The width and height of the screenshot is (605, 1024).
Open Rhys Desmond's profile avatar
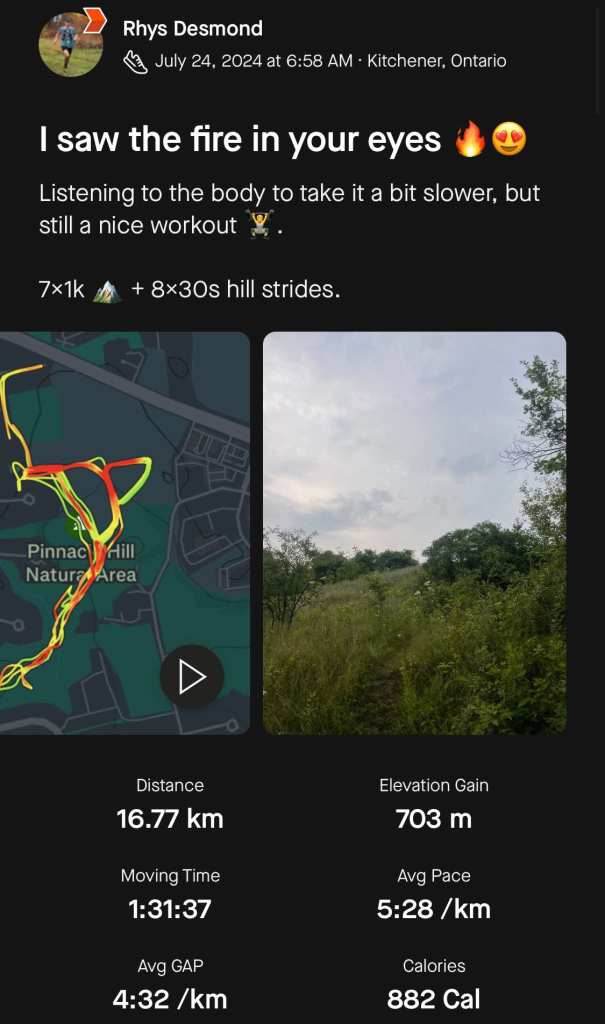(x=71, y=44)
